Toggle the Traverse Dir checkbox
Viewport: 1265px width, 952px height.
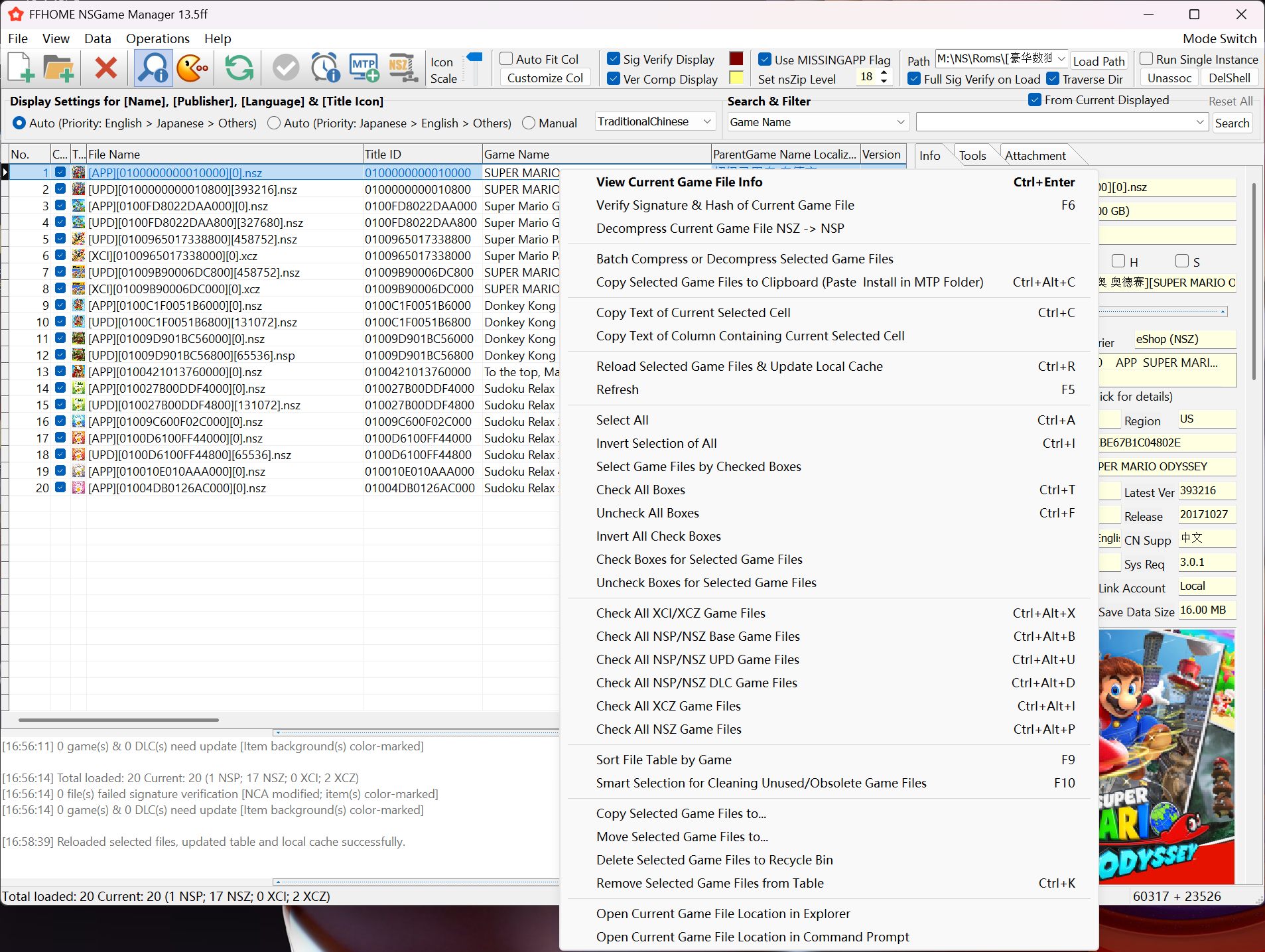pyautogui.click(x=1053, y=79)
